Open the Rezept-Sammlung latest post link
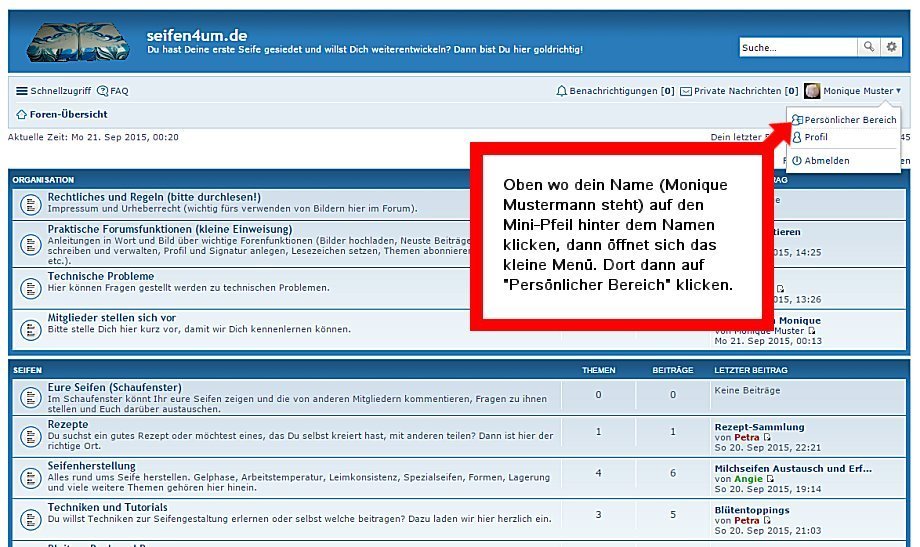The width and height of the screenshot is (920, 547). tap(760, 425)
